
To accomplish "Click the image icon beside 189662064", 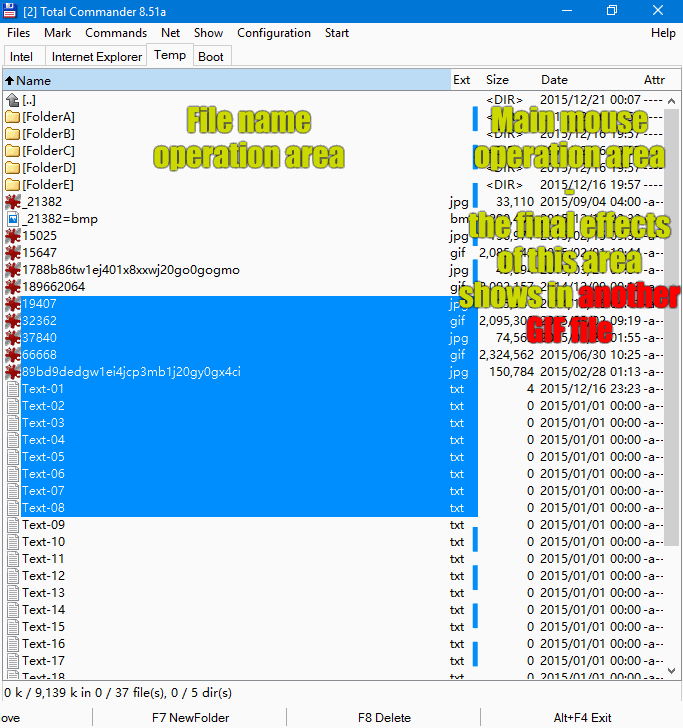I will [13, 287].
